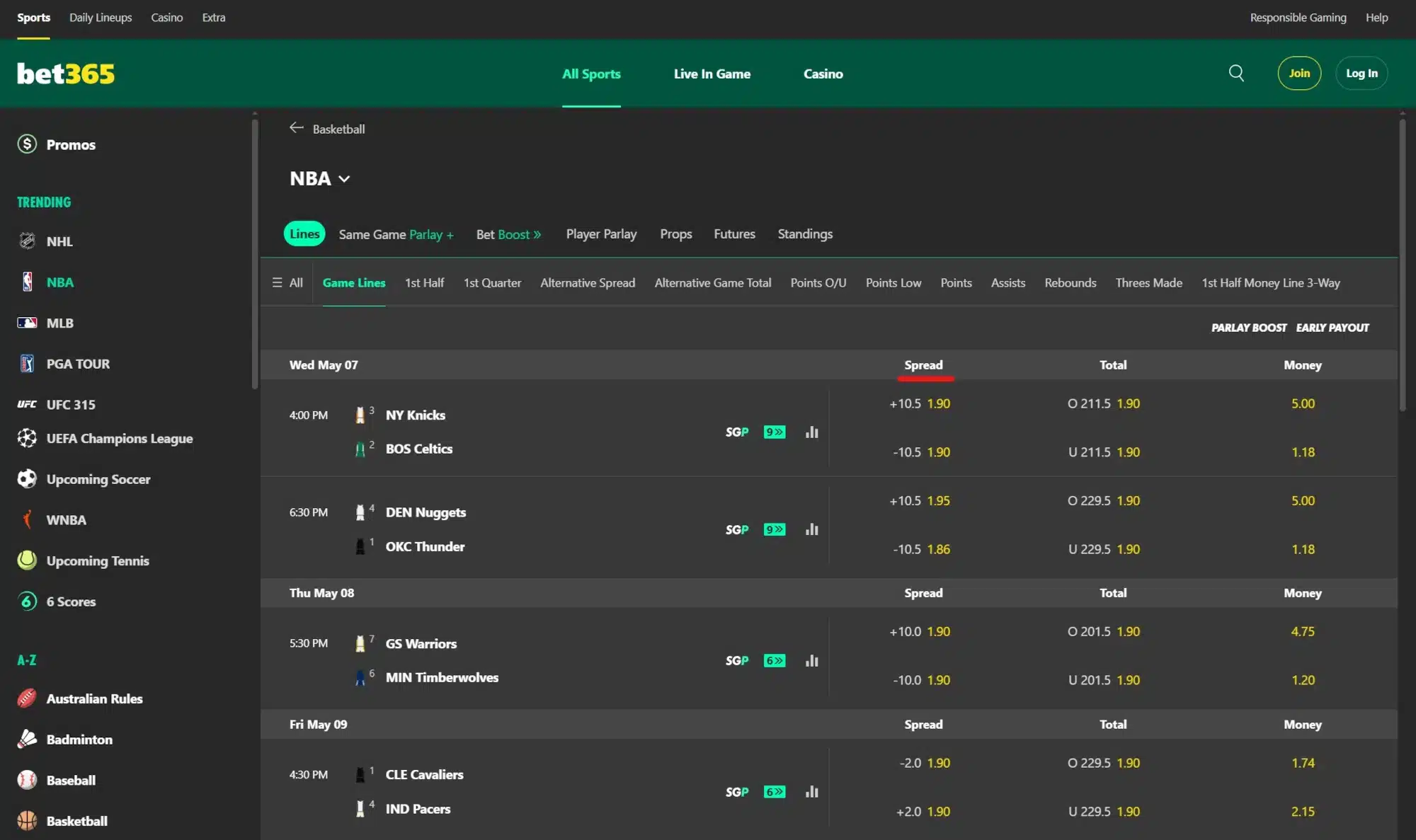This screenshot has width=1416, height=840.
Task: Open the Help link
Action: click(x=1376, y=17)
